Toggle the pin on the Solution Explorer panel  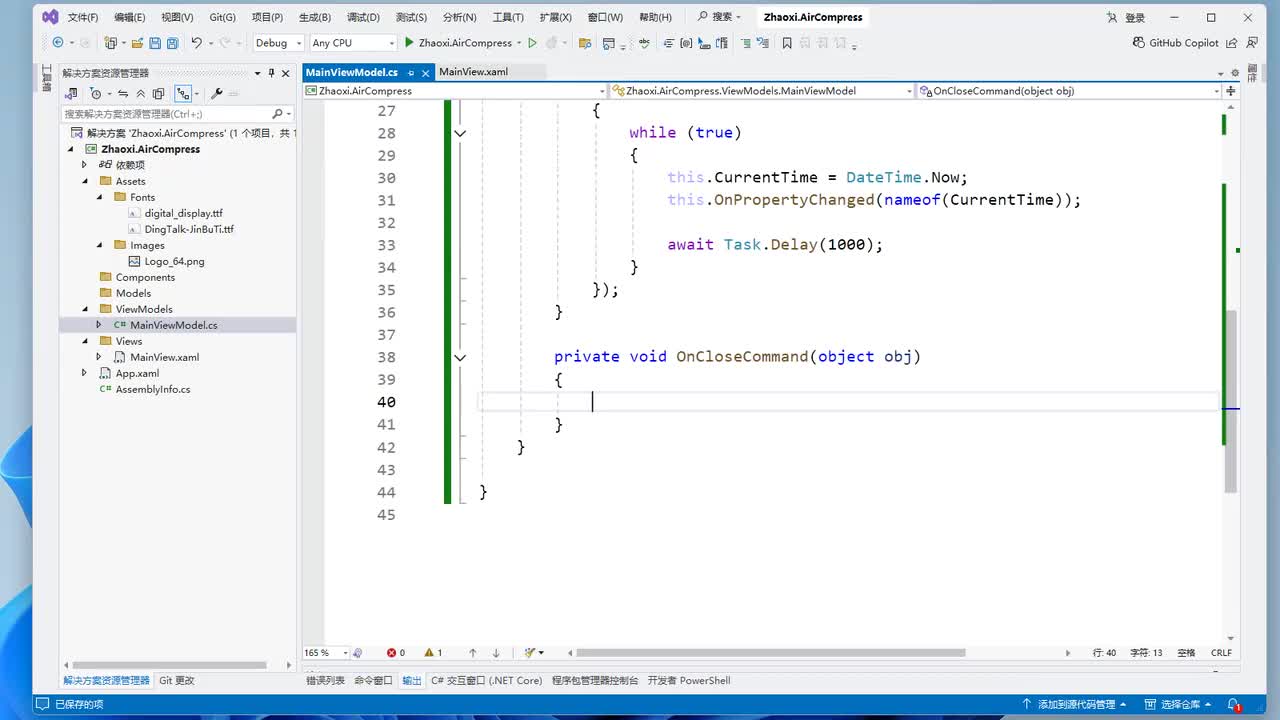click(x=271, y=73)
